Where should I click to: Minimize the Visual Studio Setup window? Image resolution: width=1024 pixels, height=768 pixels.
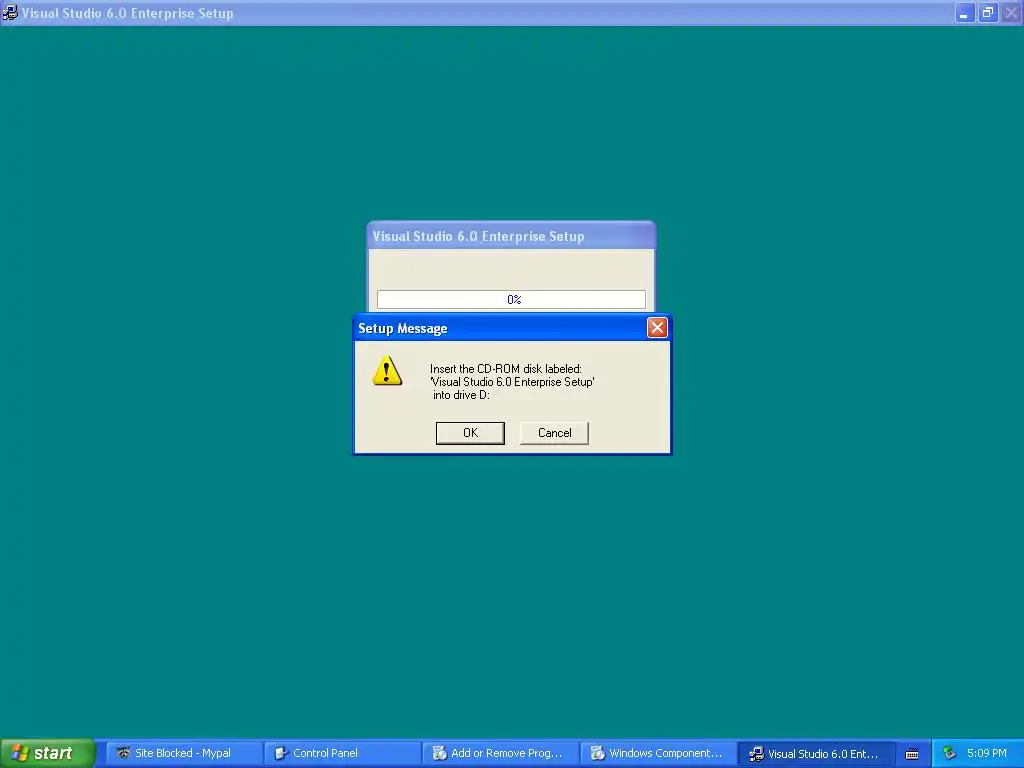click(965, 13)
